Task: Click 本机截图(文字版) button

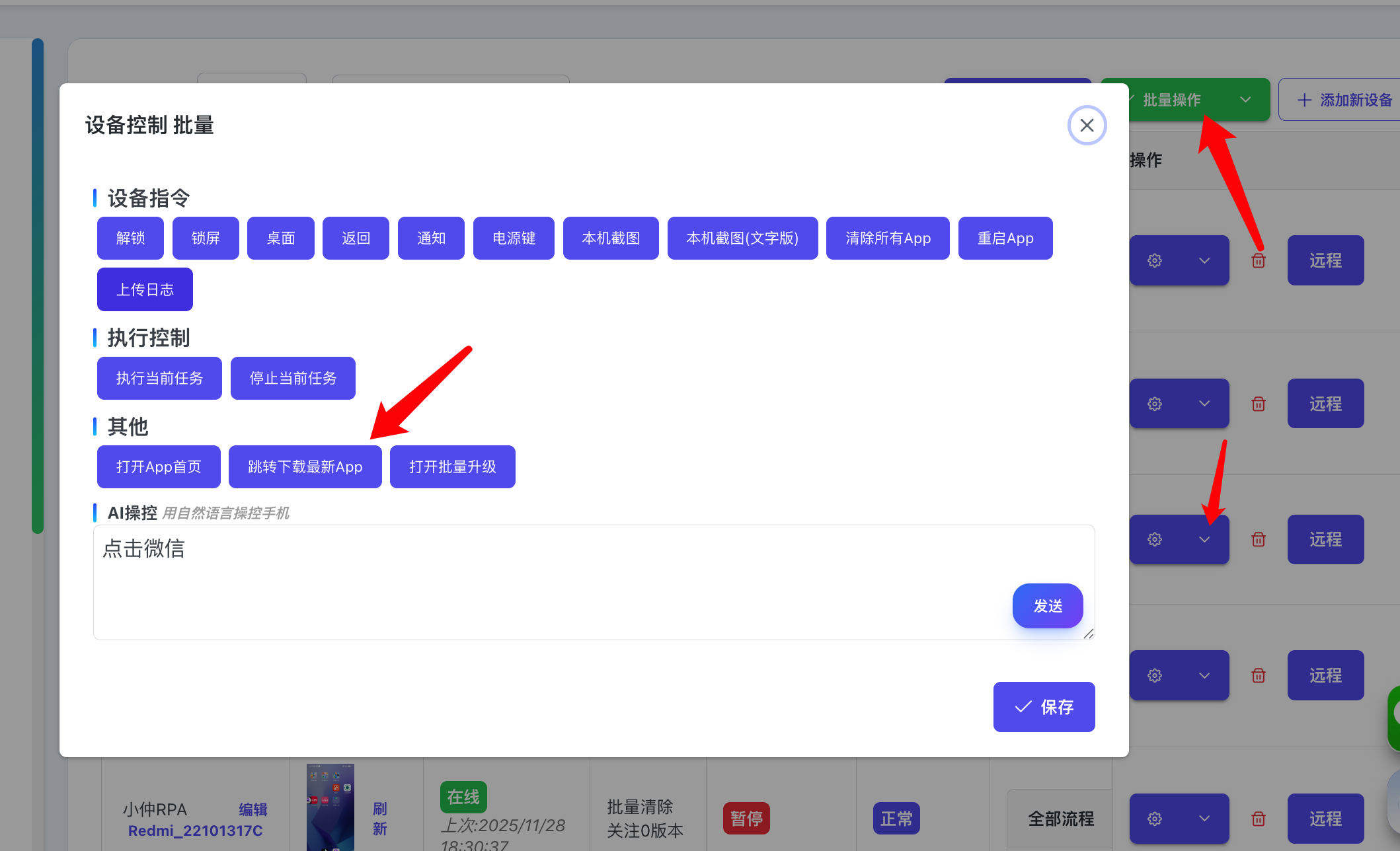Action: tap(742, 239)
